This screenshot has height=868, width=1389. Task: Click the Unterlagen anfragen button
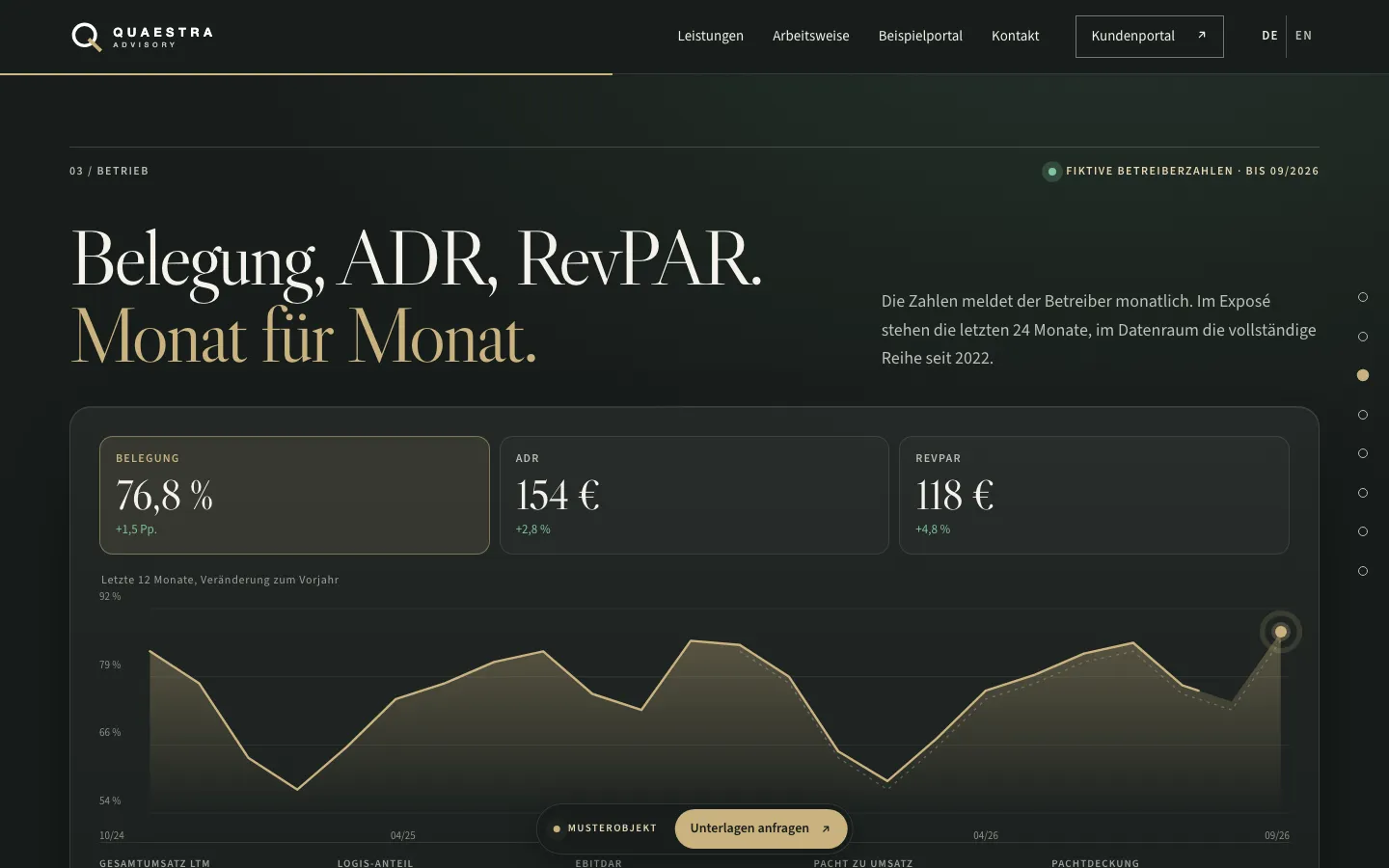click(x=761, y=828)
